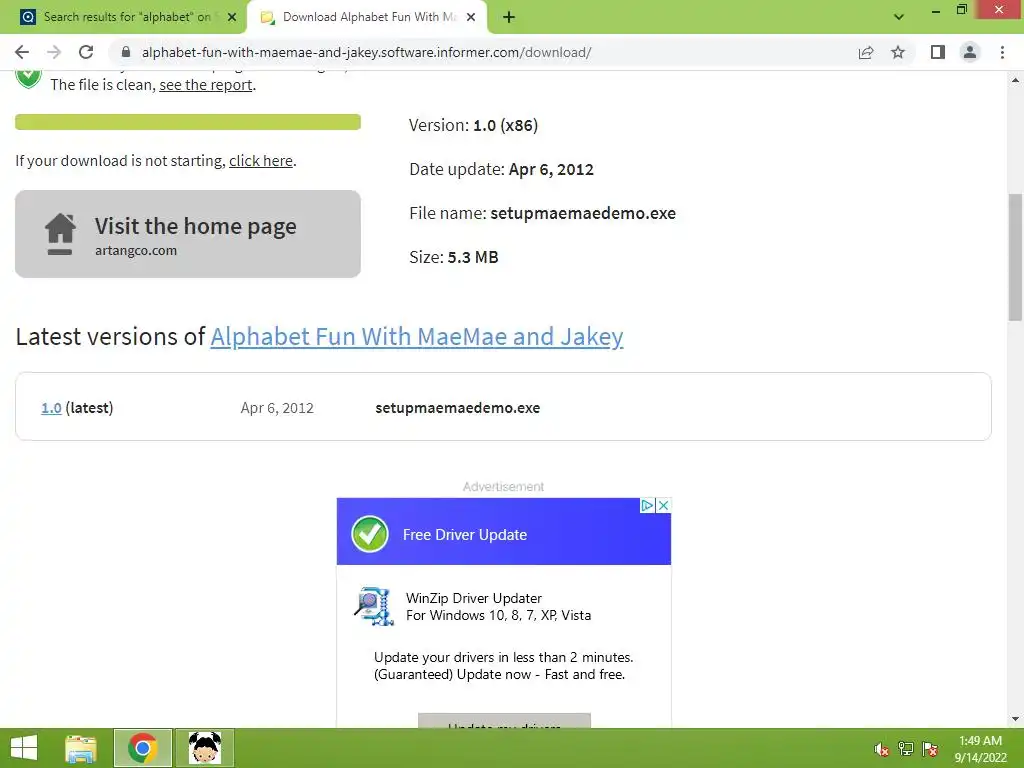Select the setupmaemaedemo.exe text in the versions row
The width and height of the screenshot is (1024, 768).
[x=458, y=408]
